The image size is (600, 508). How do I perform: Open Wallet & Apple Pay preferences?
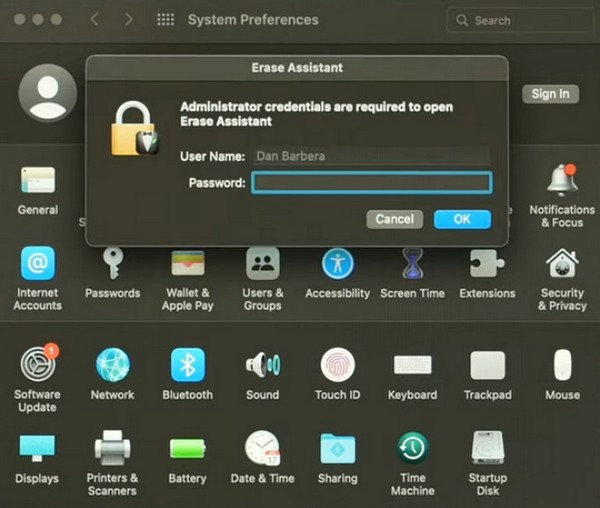188,263
